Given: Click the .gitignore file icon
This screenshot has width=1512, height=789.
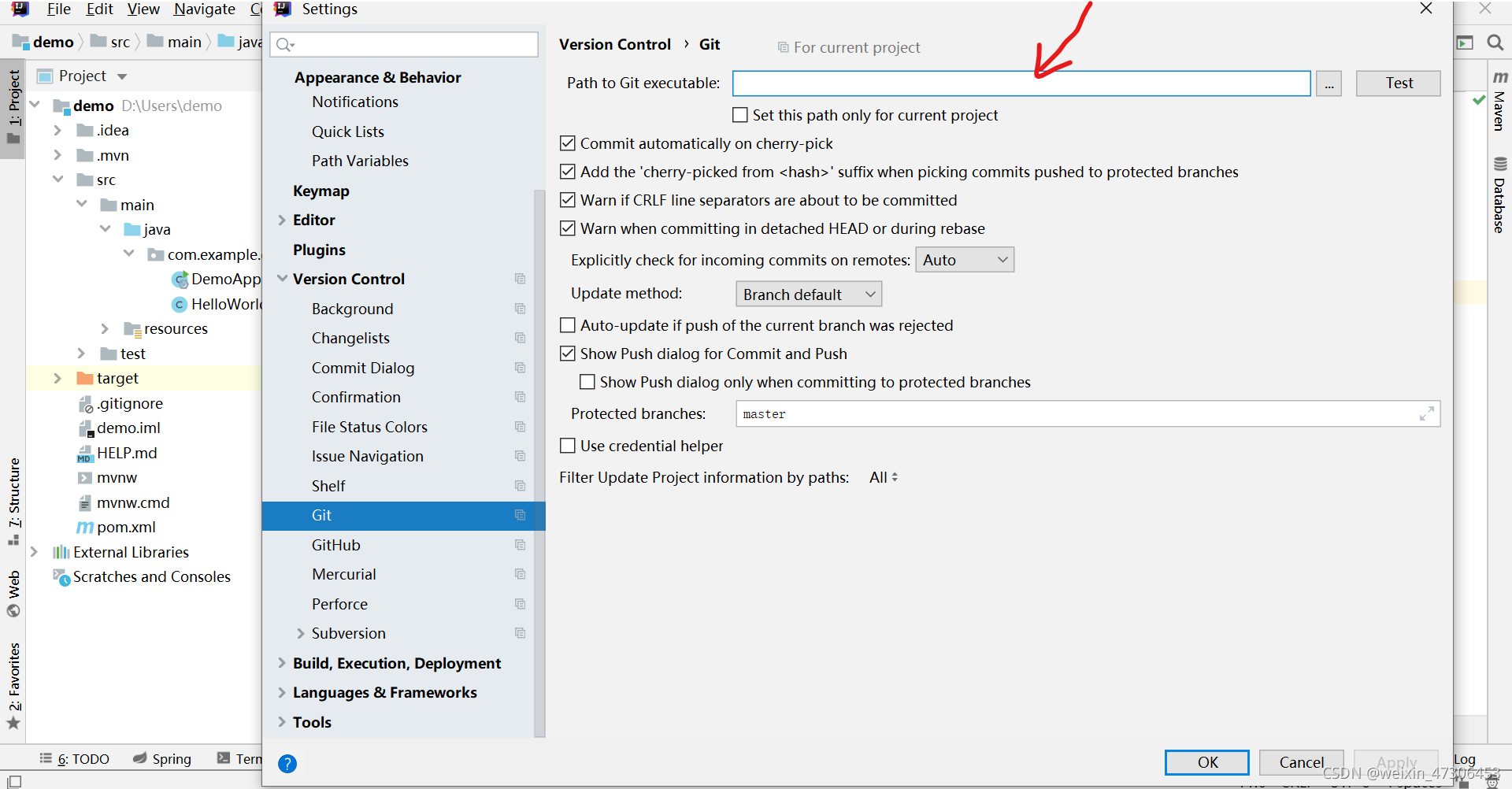Looking at the screenshot, I should coord(86,404).
